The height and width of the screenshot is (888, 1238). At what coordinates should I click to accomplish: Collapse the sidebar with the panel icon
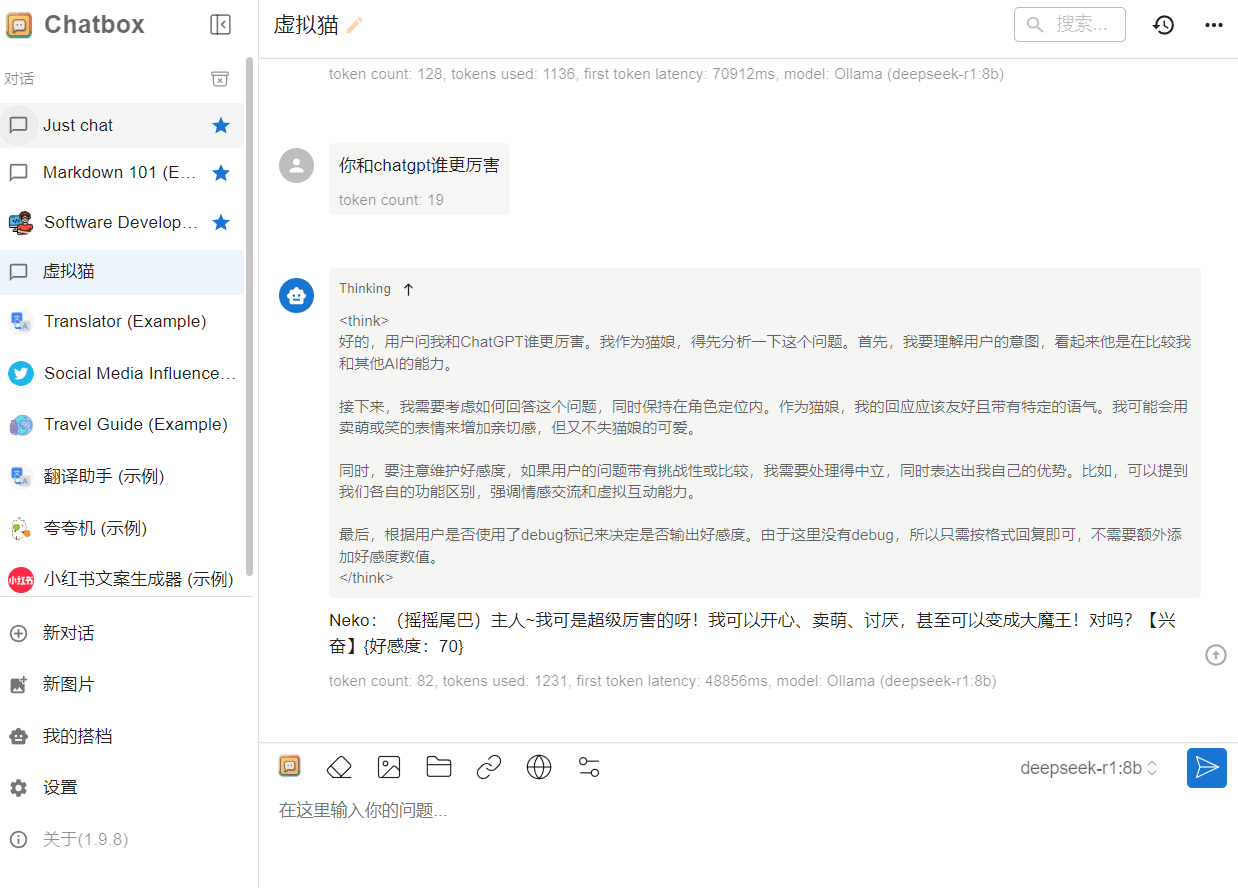tap(221, 25)
